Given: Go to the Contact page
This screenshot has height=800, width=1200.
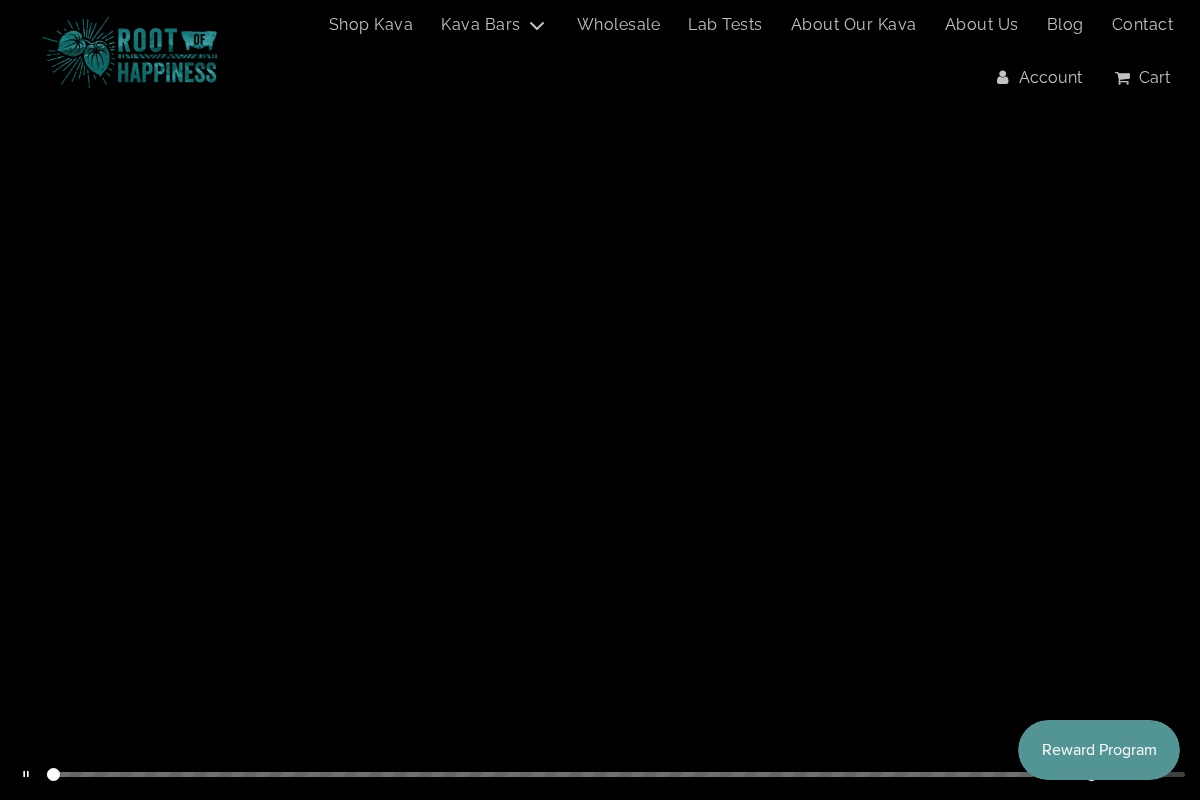Looking at the screenshot, I should 1142,24.
